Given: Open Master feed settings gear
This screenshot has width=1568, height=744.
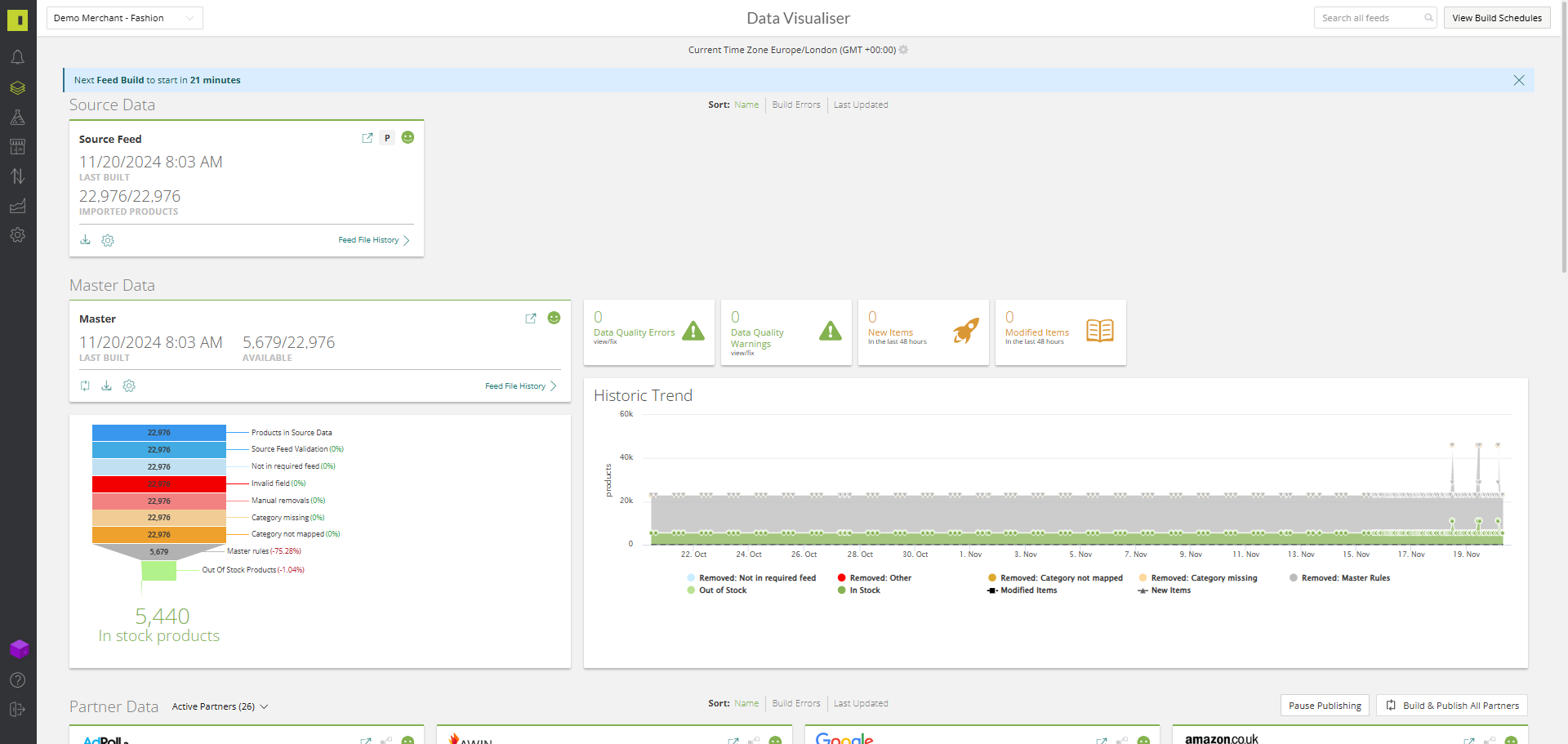Looking at the screenshot, I should pos(129,386).
